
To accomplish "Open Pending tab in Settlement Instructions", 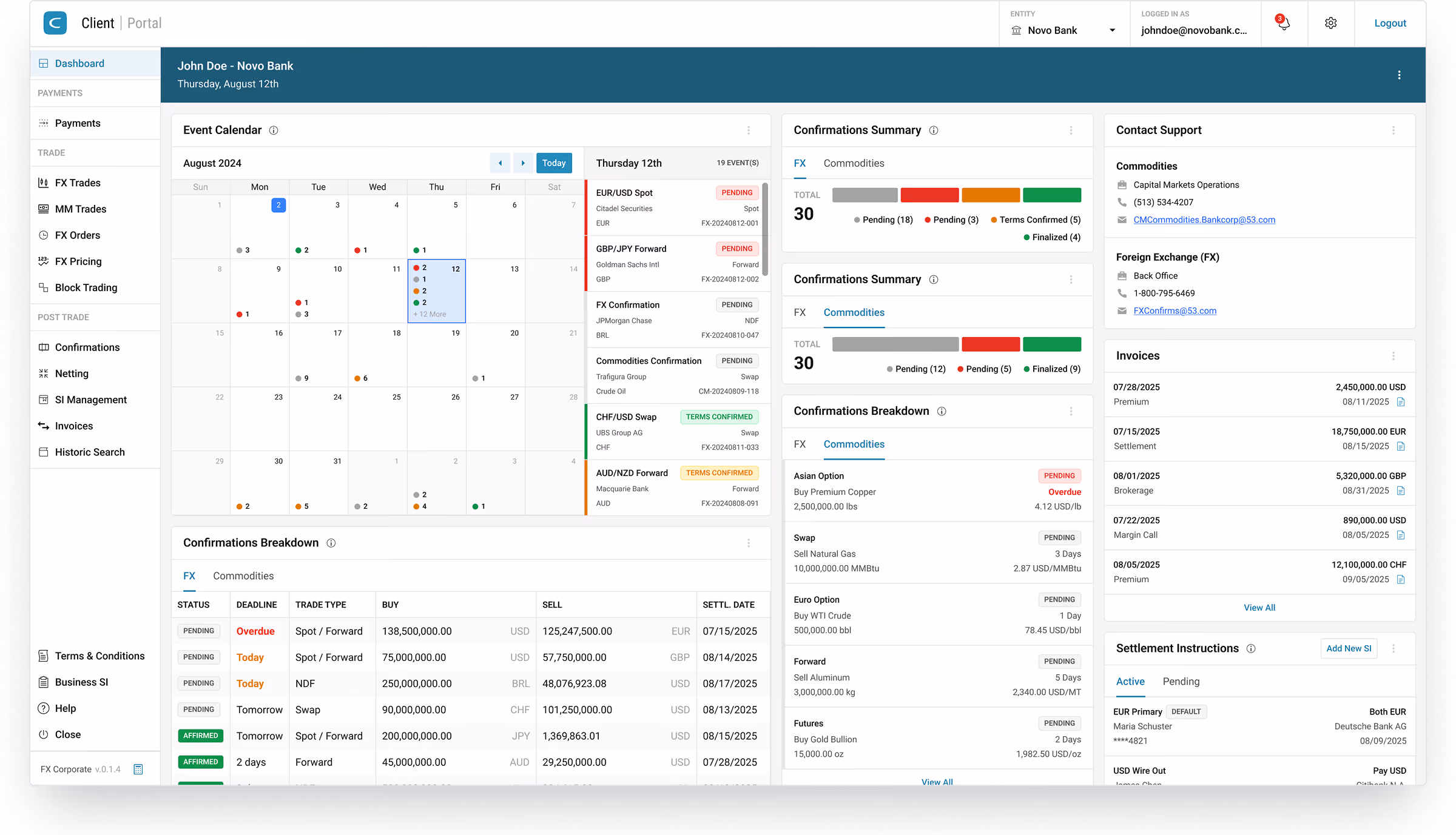I will (x=1181, y=682).
